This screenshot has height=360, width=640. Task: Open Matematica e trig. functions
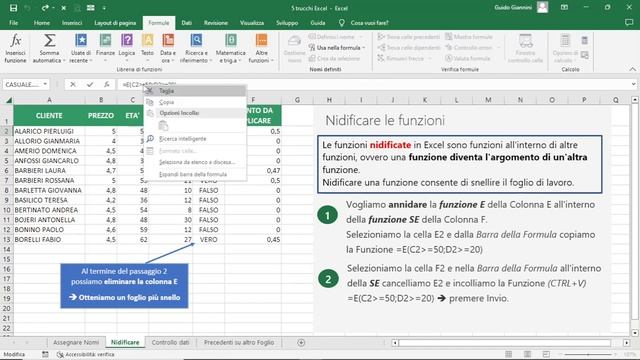(231, 49)
